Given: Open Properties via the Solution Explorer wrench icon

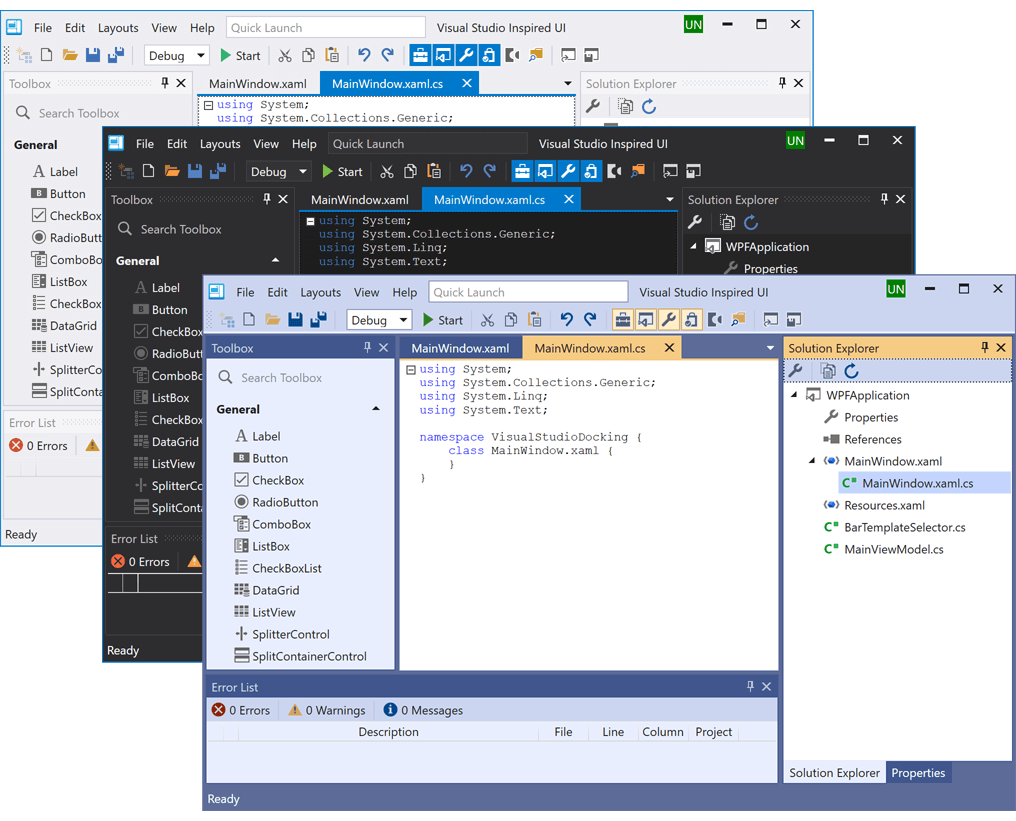Looking at the screenshot, I should tap(796, 370).
